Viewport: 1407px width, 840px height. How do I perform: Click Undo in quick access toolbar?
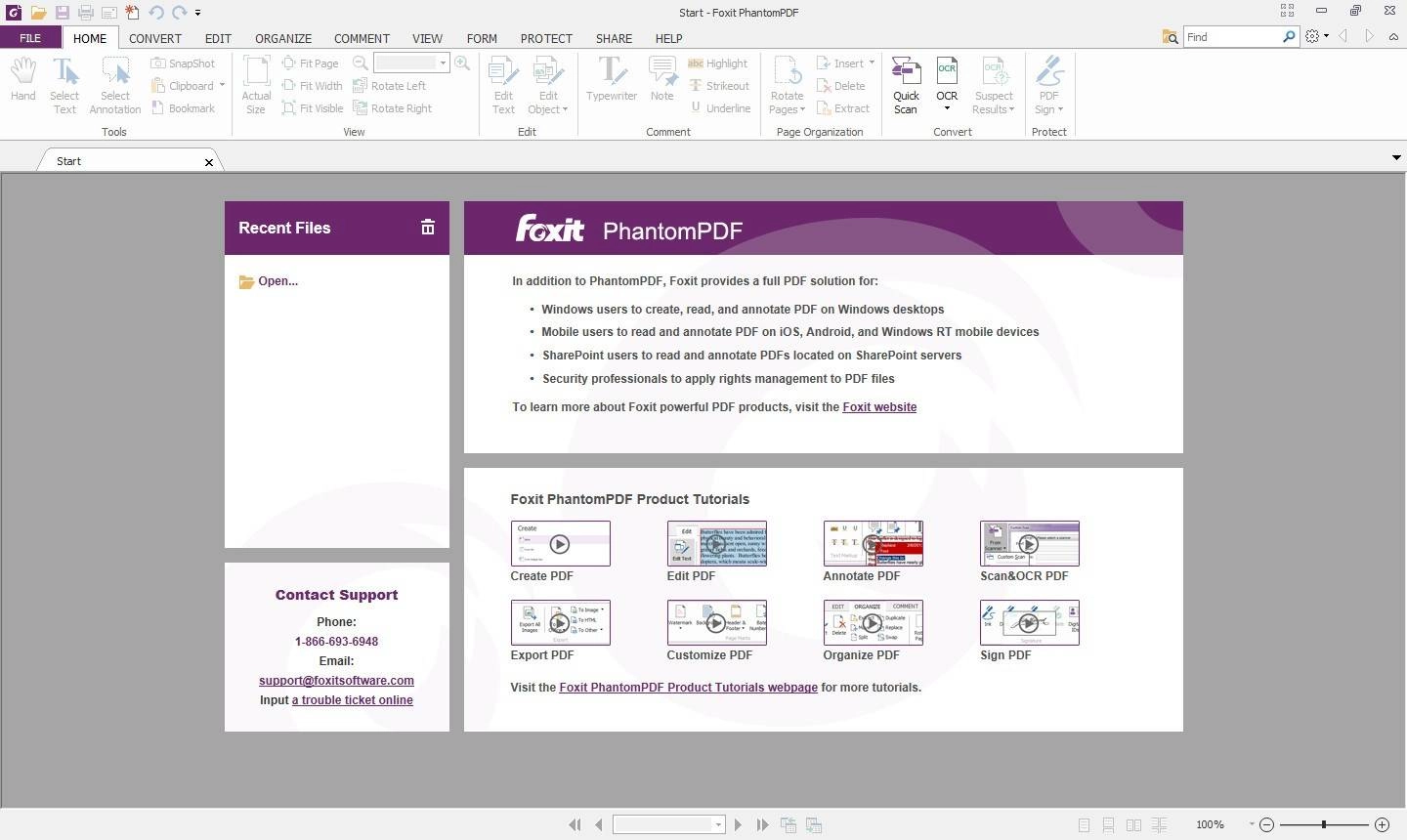click(155, 13)
